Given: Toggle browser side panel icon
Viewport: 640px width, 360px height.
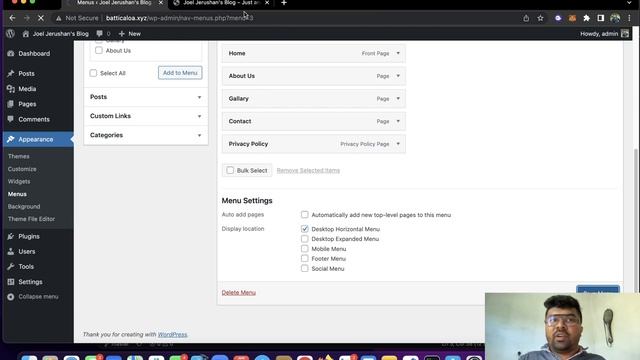Looking at the screenshot, I should [x=601, y=18].
